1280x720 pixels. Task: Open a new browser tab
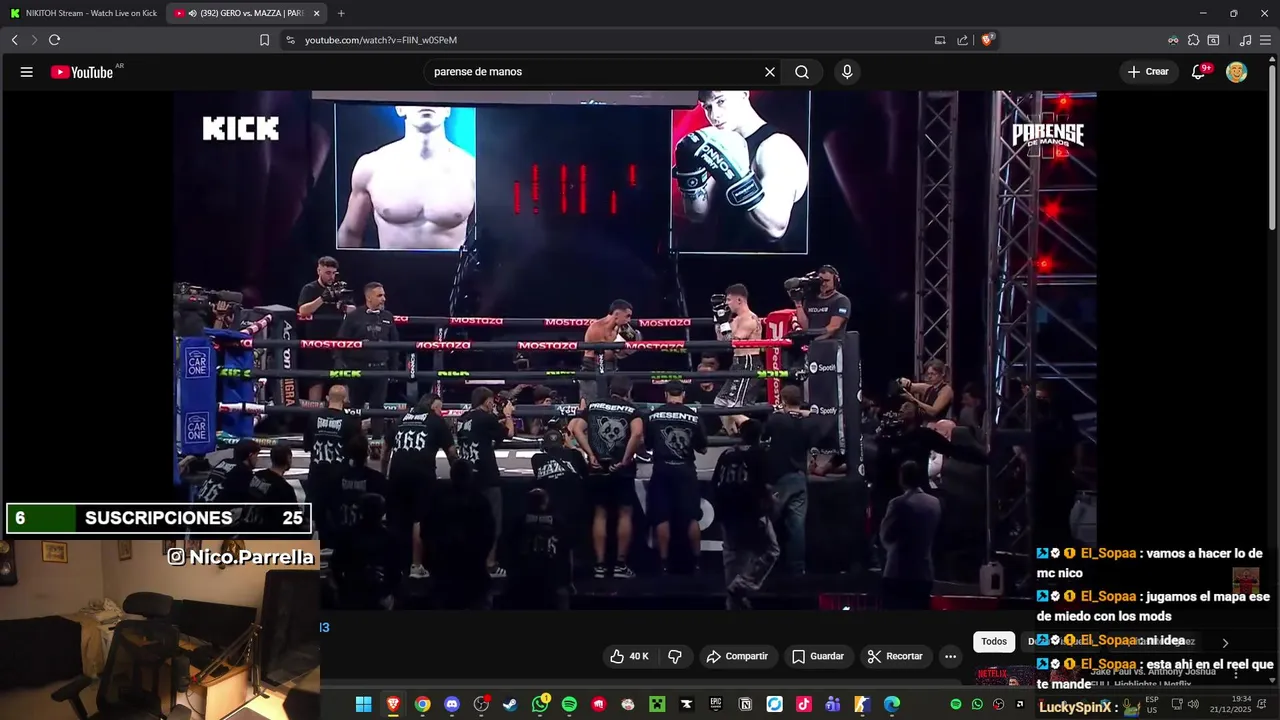(341, 13)
